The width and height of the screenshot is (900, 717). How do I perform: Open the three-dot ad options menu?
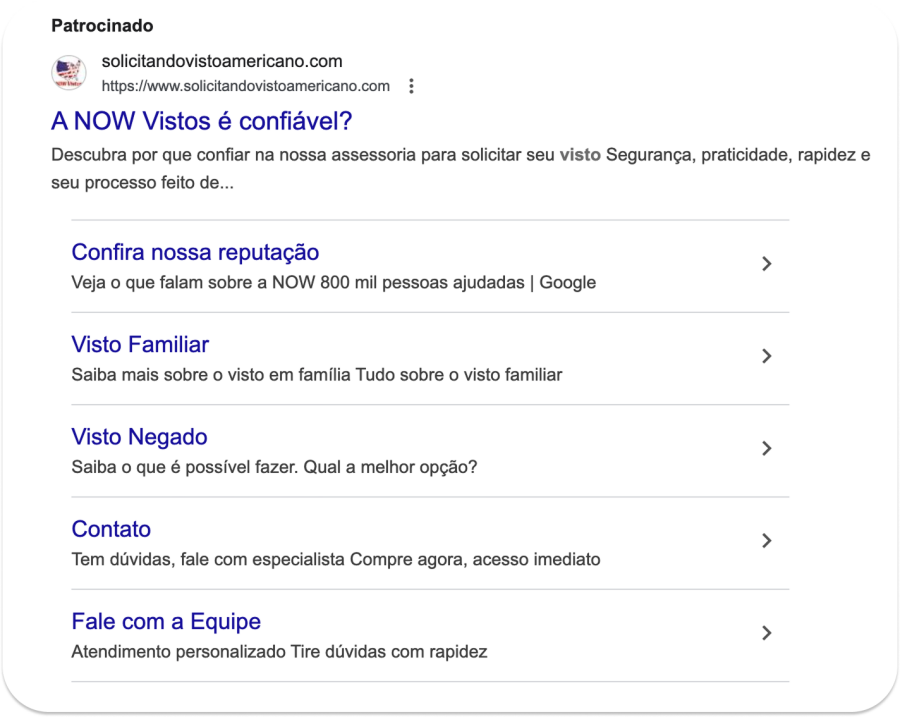[411, 86]
